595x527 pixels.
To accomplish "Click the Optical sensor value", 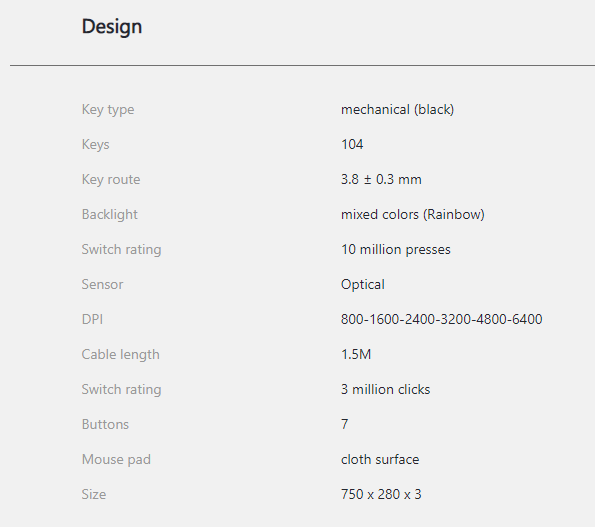I will 362,285.
